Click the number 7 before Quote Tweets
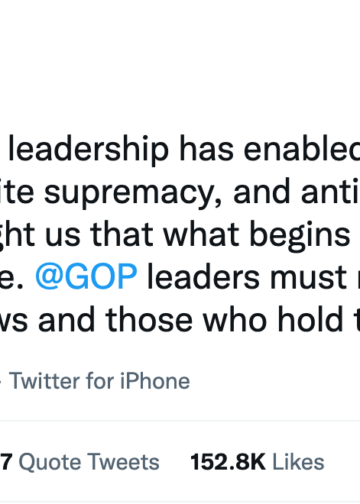 [6, 462]
